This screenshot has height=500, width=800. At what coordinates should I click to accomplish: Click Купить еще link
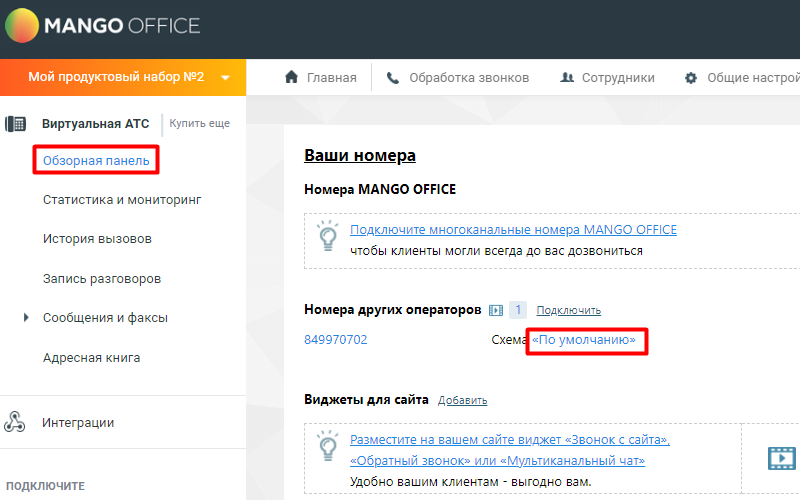199,123
